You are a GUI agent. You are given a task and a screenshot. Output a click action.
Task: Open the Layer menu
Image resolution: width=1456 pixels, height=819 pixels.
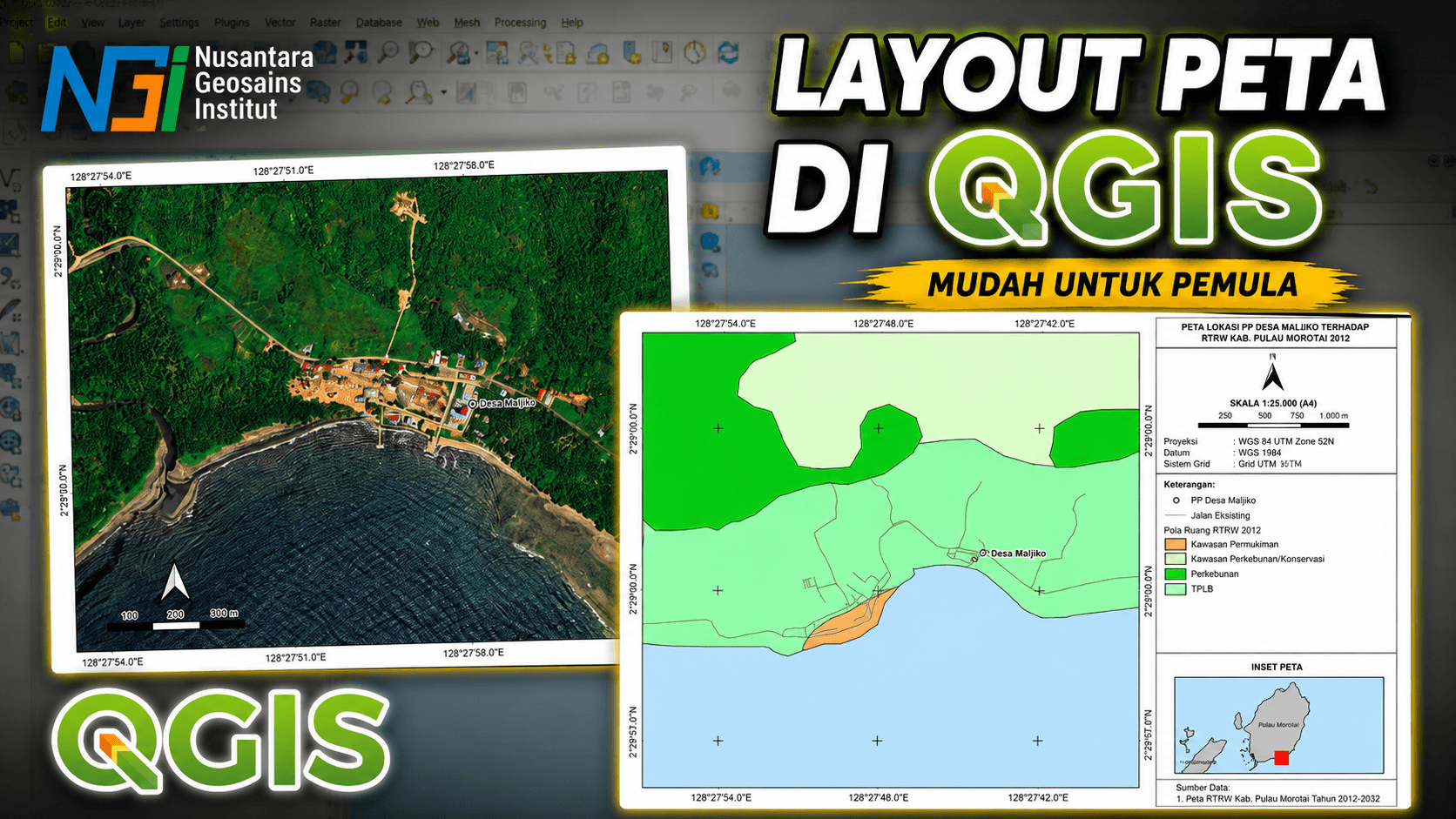(131, 22)
